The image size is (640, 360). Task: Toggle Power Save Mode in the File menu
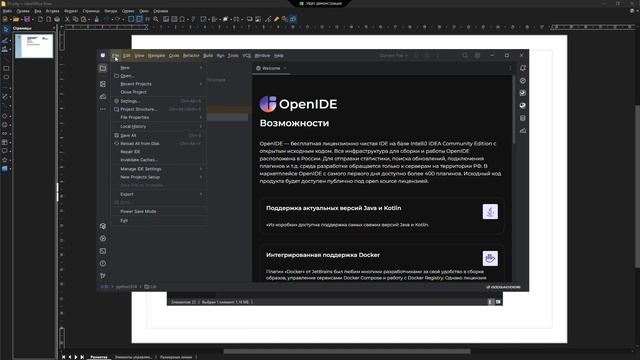click(x=159, y=211)
